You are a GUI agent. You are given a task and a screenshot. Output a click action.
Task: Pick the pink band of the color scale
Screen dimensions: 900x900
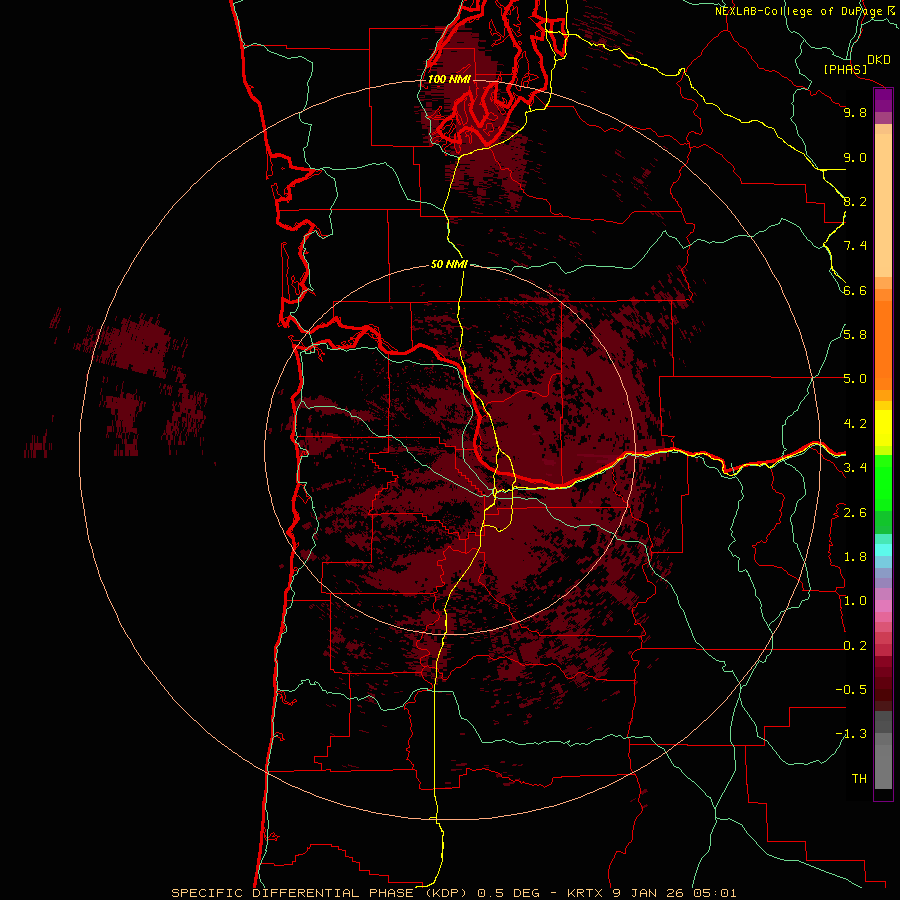point(883,606)
